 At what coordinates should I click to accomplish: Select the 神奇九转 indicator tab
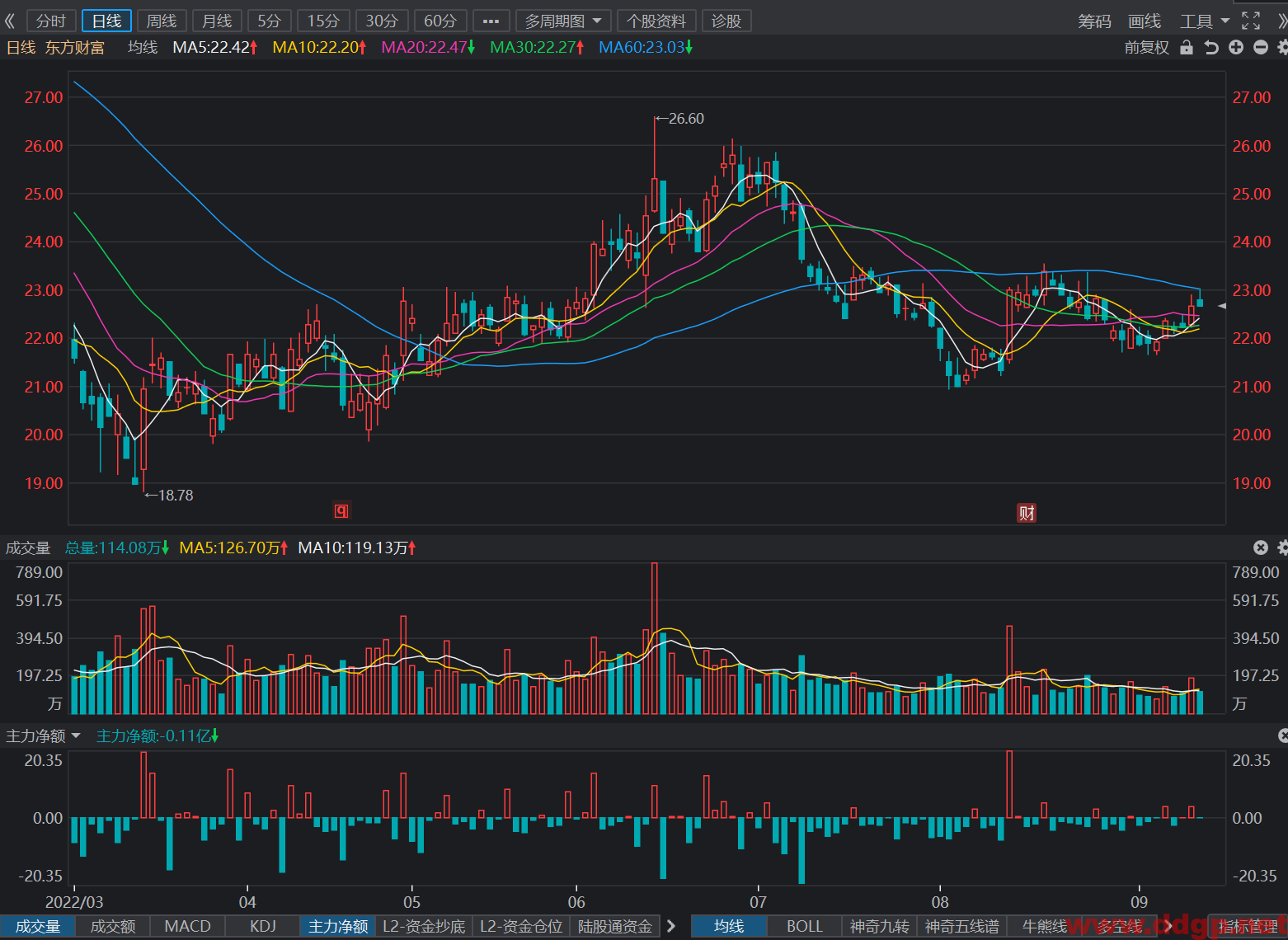[x=880, y=927]
